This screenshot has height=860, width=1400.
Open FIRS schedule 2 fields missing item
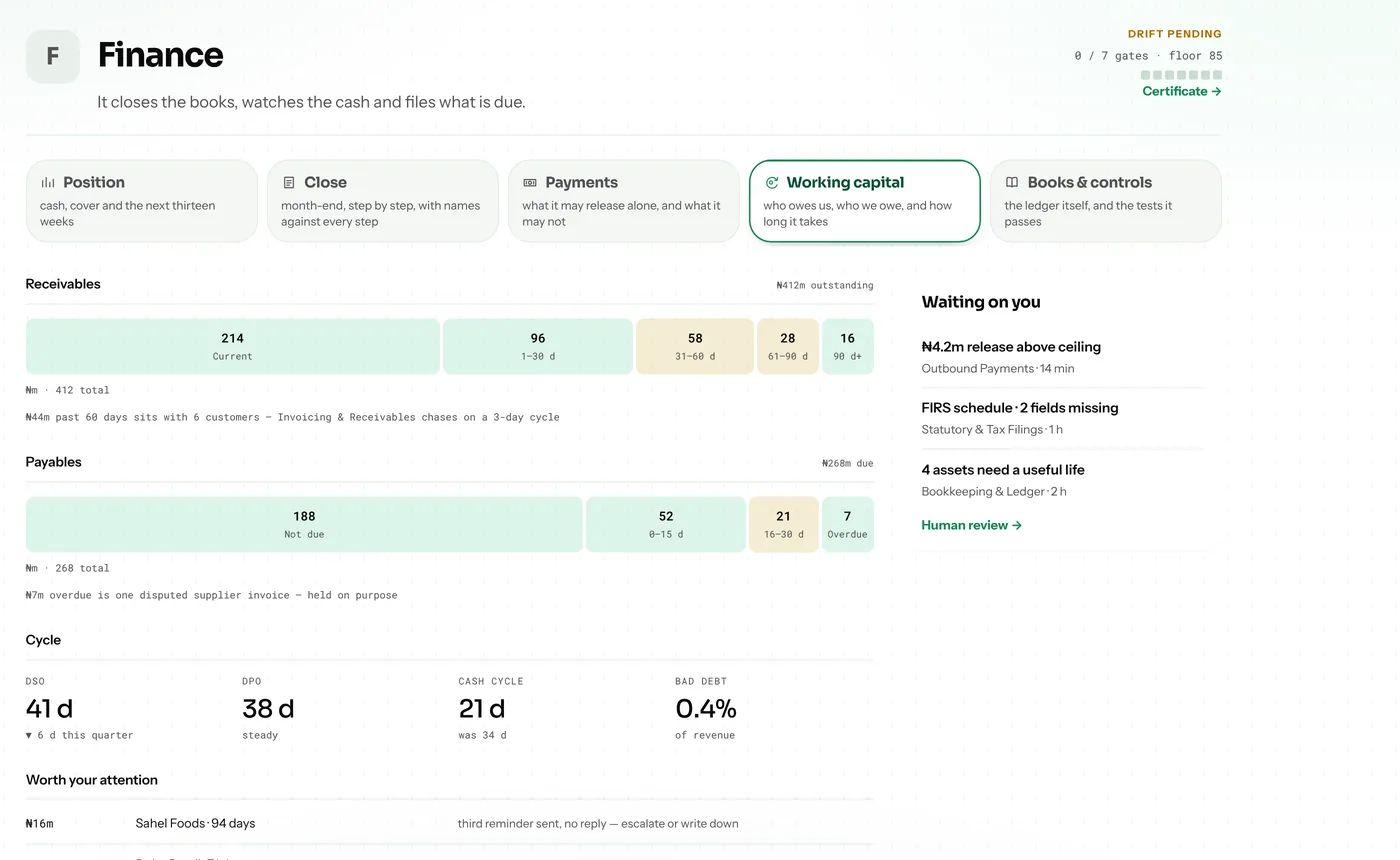1062,418
